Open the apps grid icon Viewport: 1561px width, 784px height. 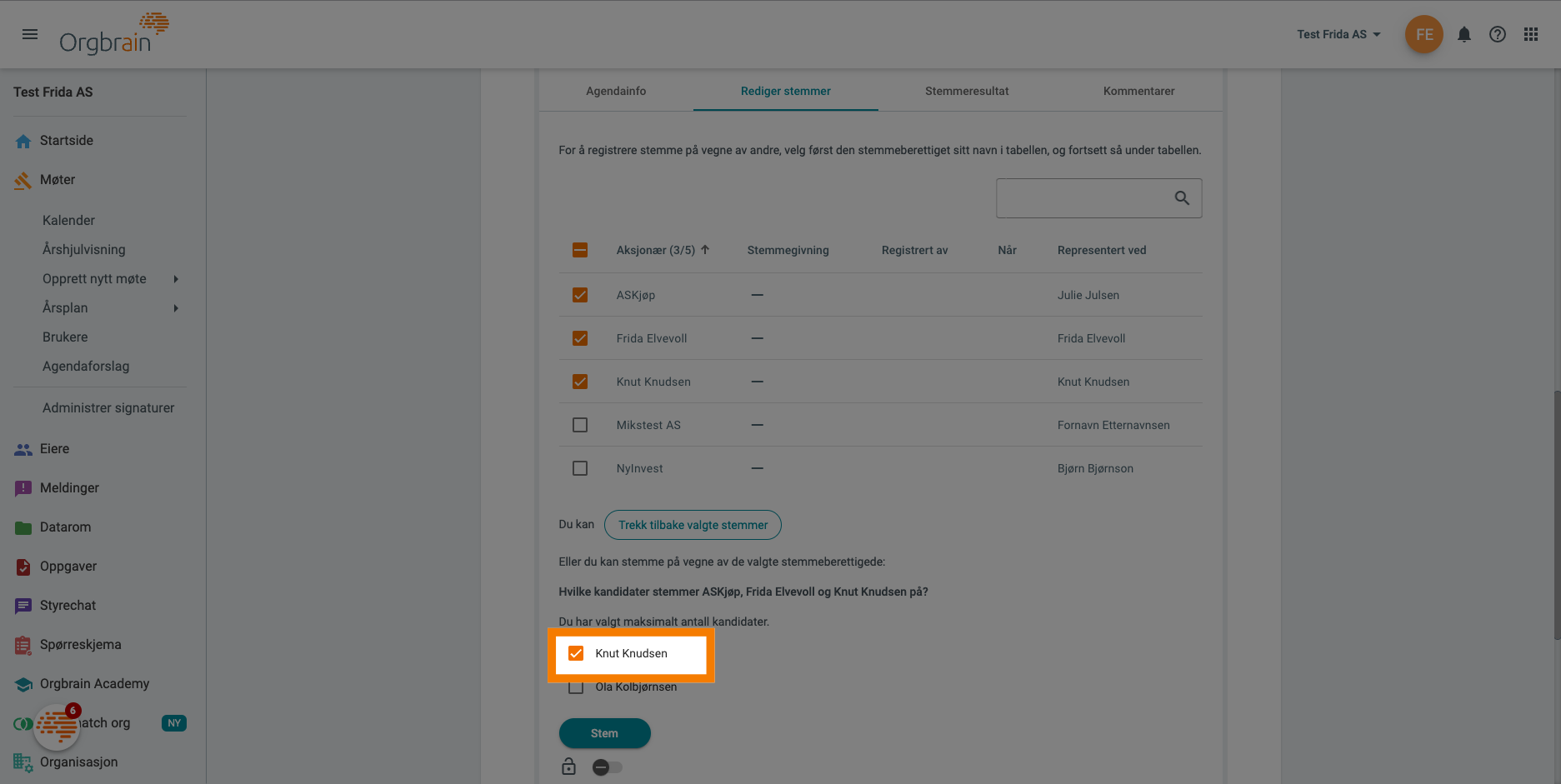pyautogui.click(x=1530, y=34)
